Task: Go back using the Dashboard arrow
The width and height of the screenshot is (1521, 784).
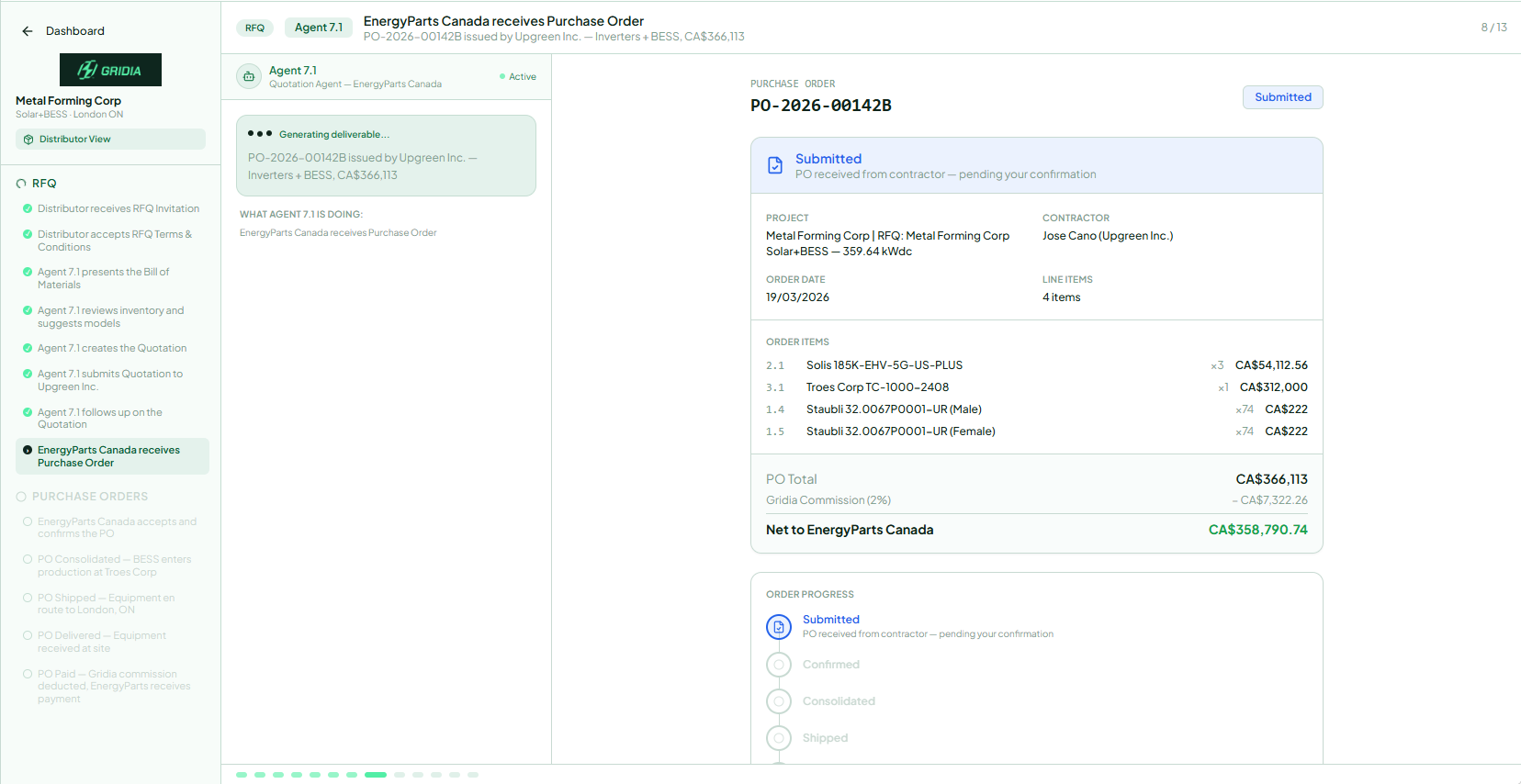Action: 28,31
